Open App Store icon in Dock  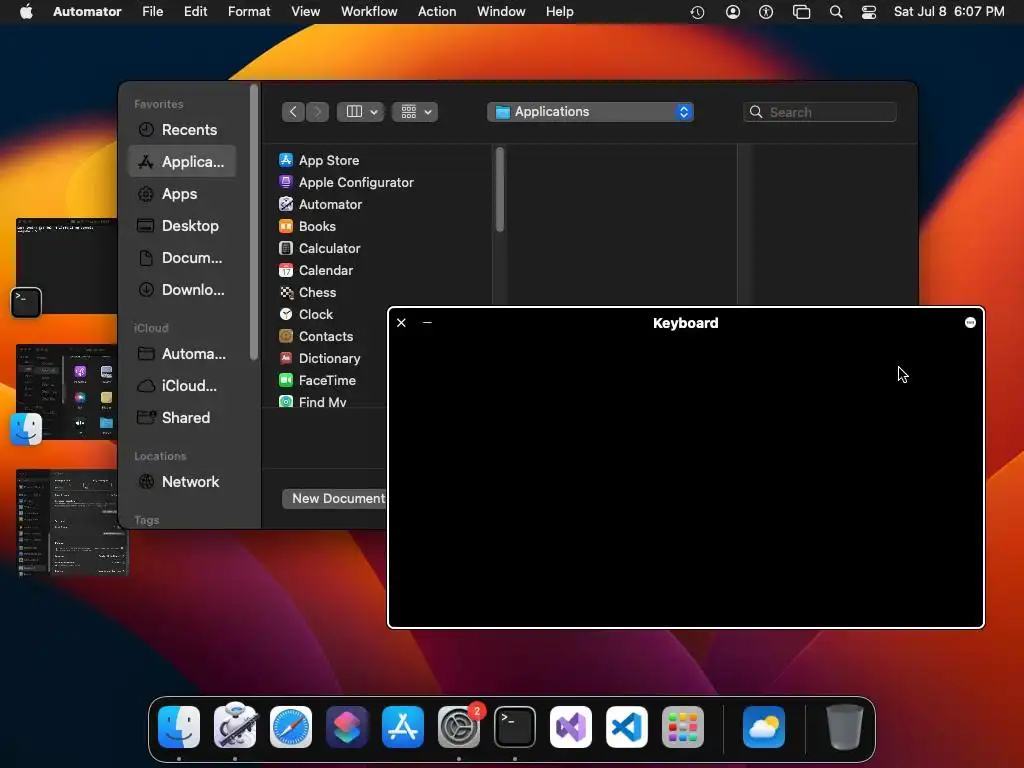403,727
